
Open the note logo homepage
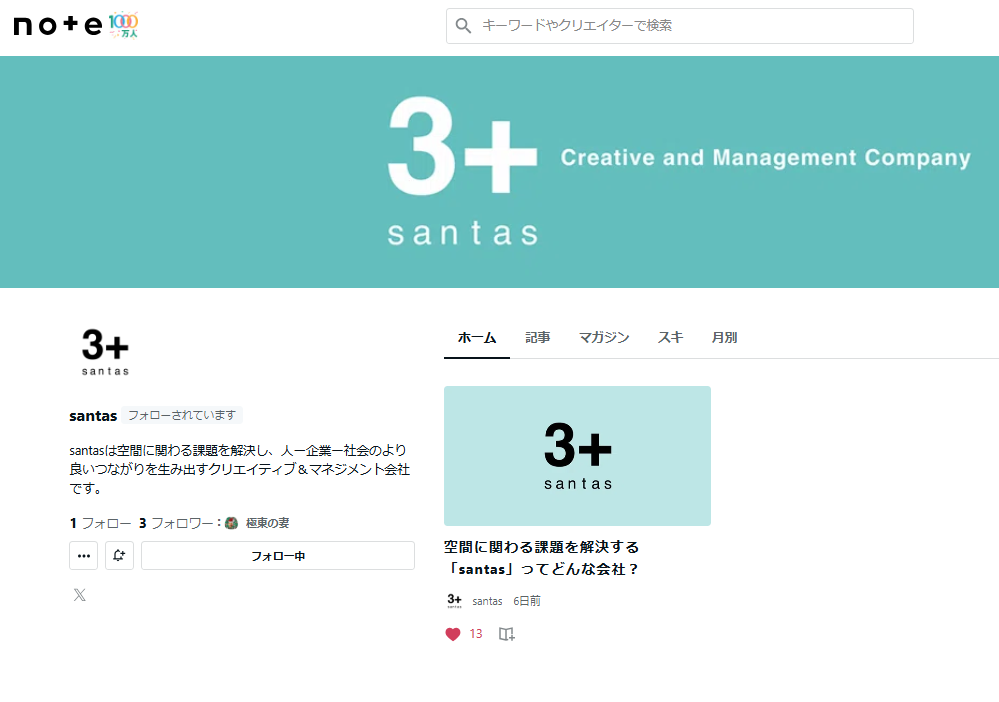click(x=57, y=25)
